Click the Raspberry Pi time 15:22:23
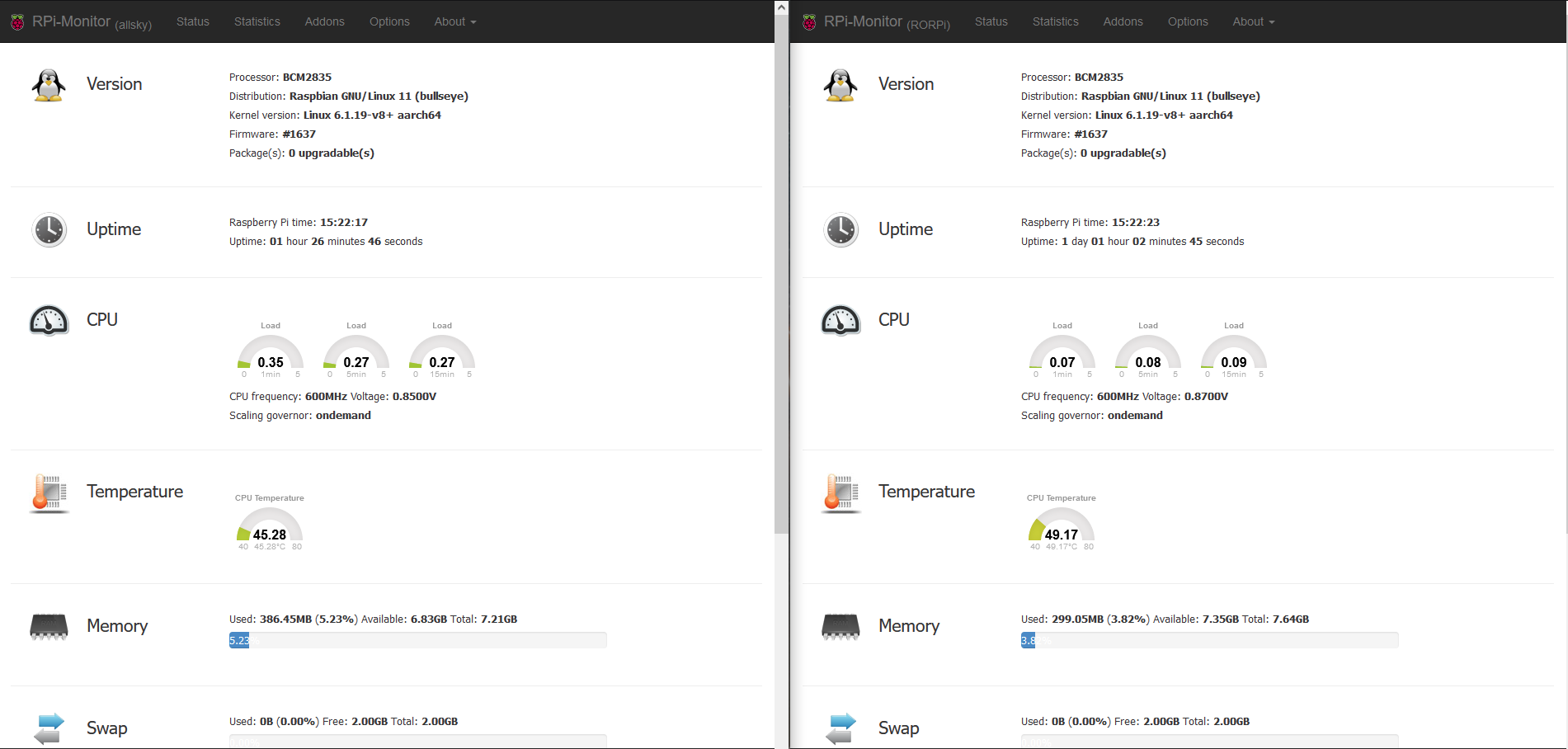 click(1136, 223)
